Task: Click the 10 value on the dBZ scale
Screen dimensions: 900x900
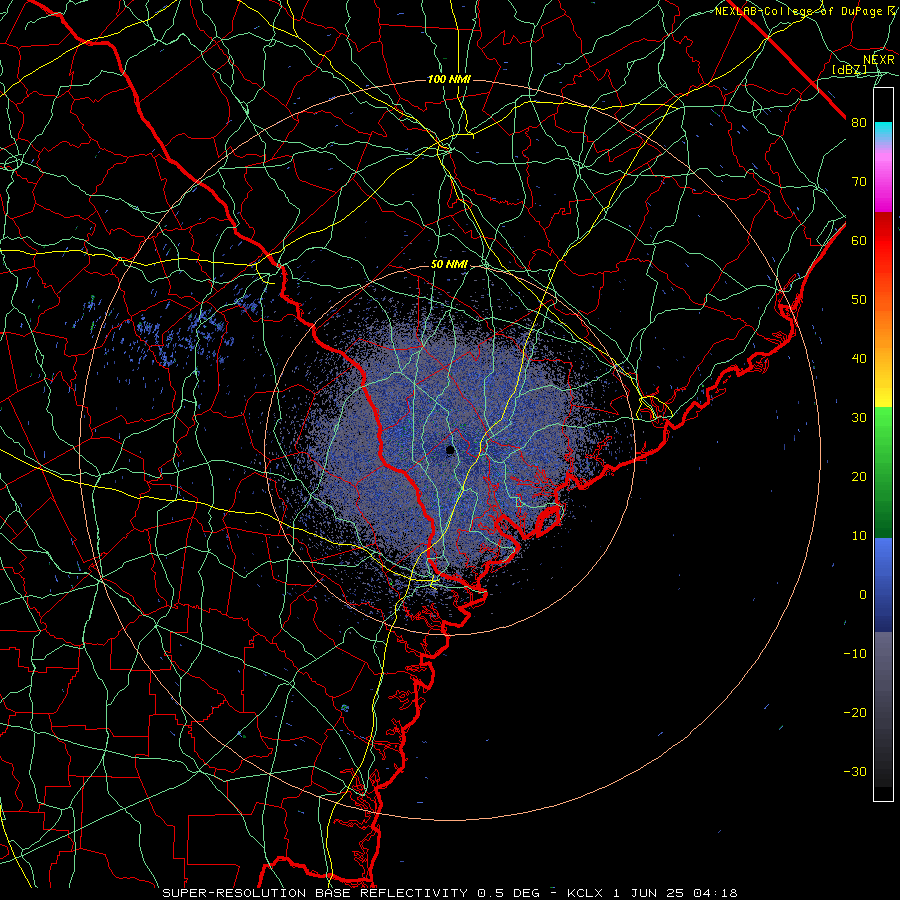Action: coord(859,536)
